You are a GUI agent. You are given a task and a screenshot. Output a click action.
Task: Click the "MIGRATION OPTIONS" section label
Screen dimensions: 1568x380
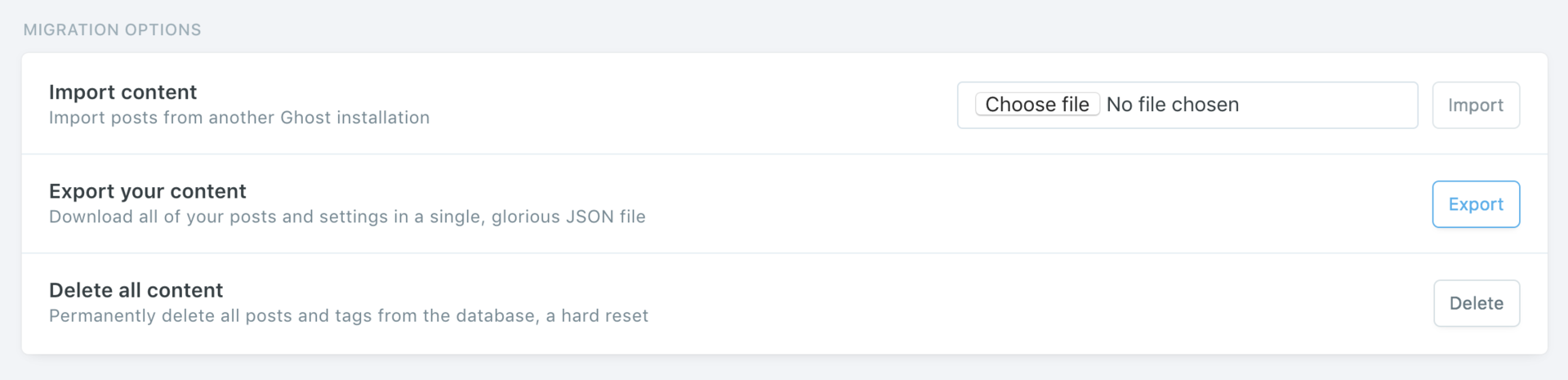(x=112, y=29)
